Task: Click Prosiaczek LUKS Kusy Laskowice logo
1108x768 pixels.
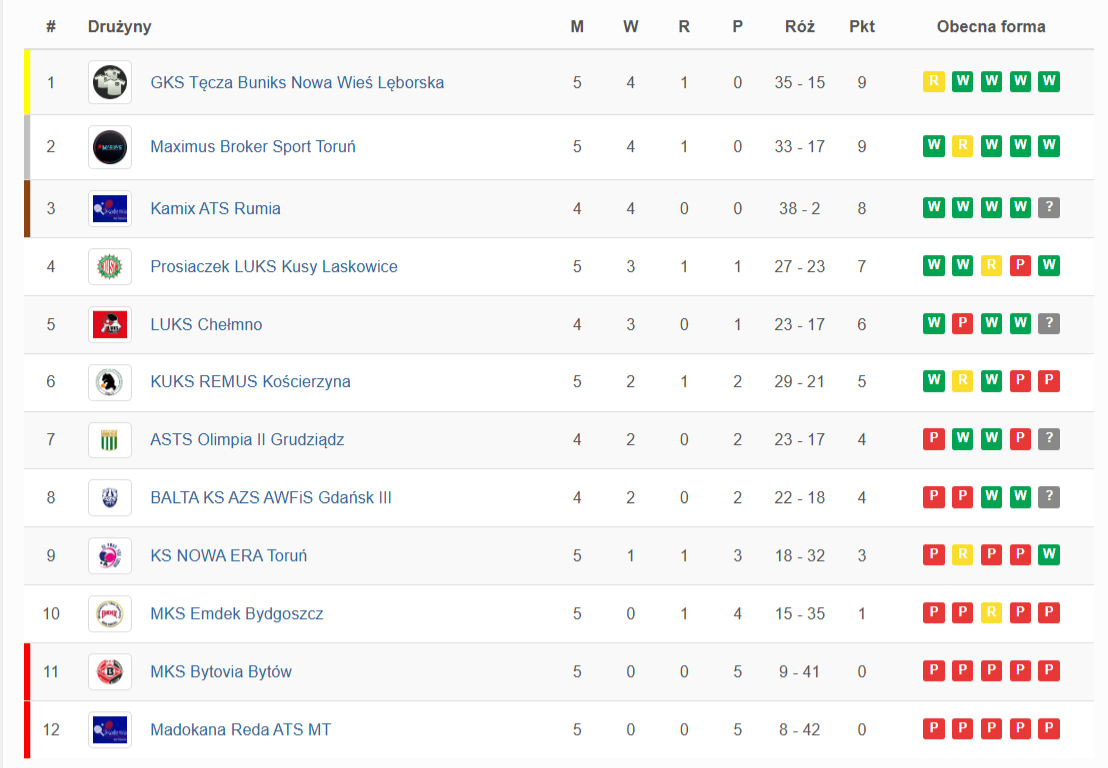Action: (x=110, y=267)
